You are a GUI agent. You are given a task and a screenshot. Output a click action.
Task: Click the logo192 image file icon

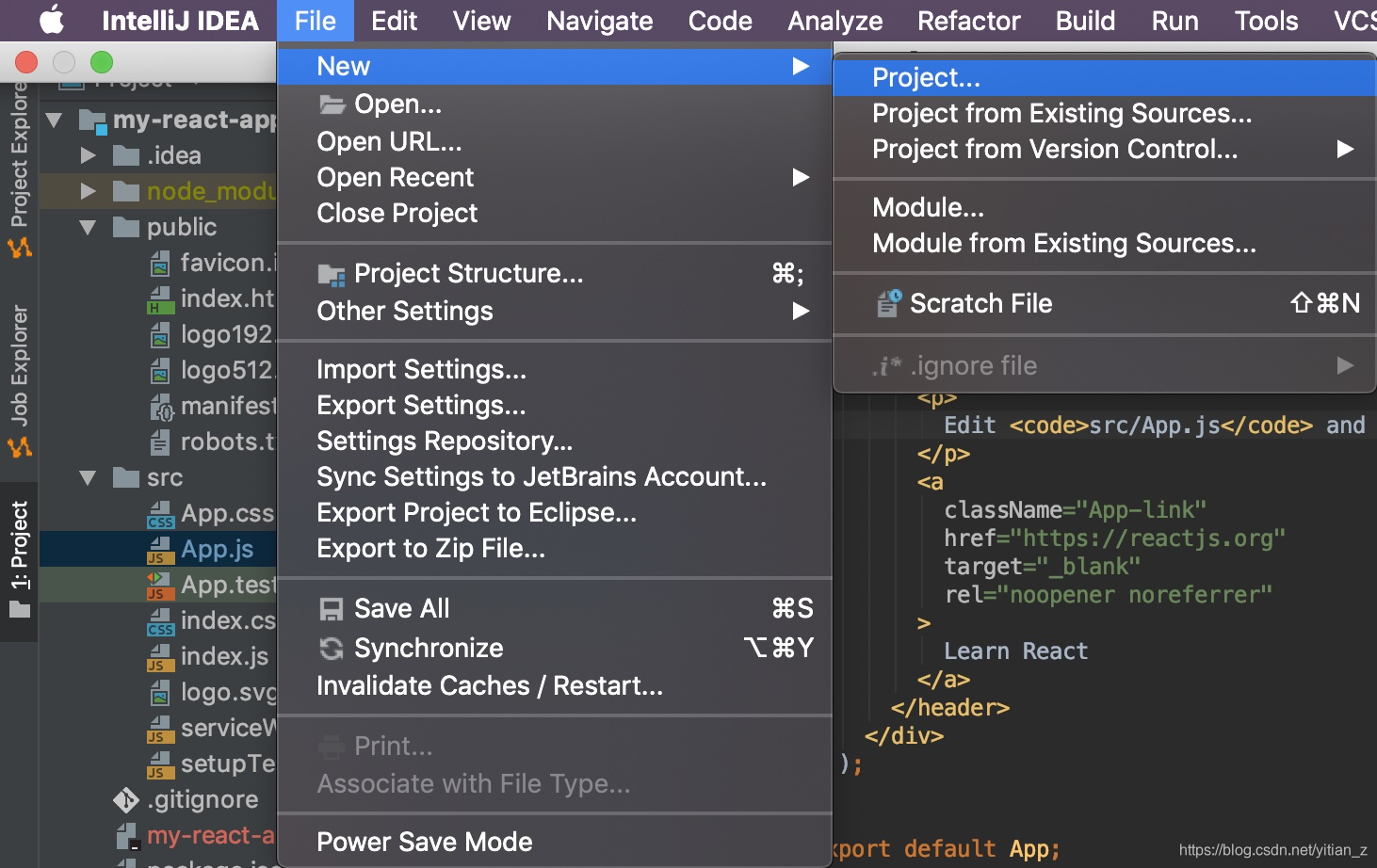tap(161, 335)
